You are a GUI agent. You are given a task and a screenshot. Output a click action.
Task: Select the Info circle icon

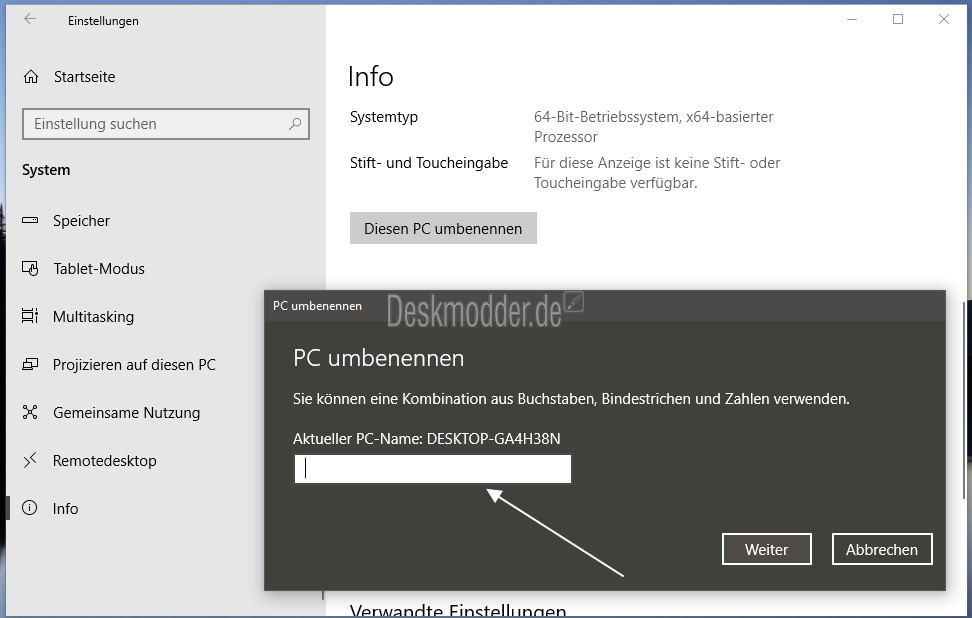[x=30, y=508]
